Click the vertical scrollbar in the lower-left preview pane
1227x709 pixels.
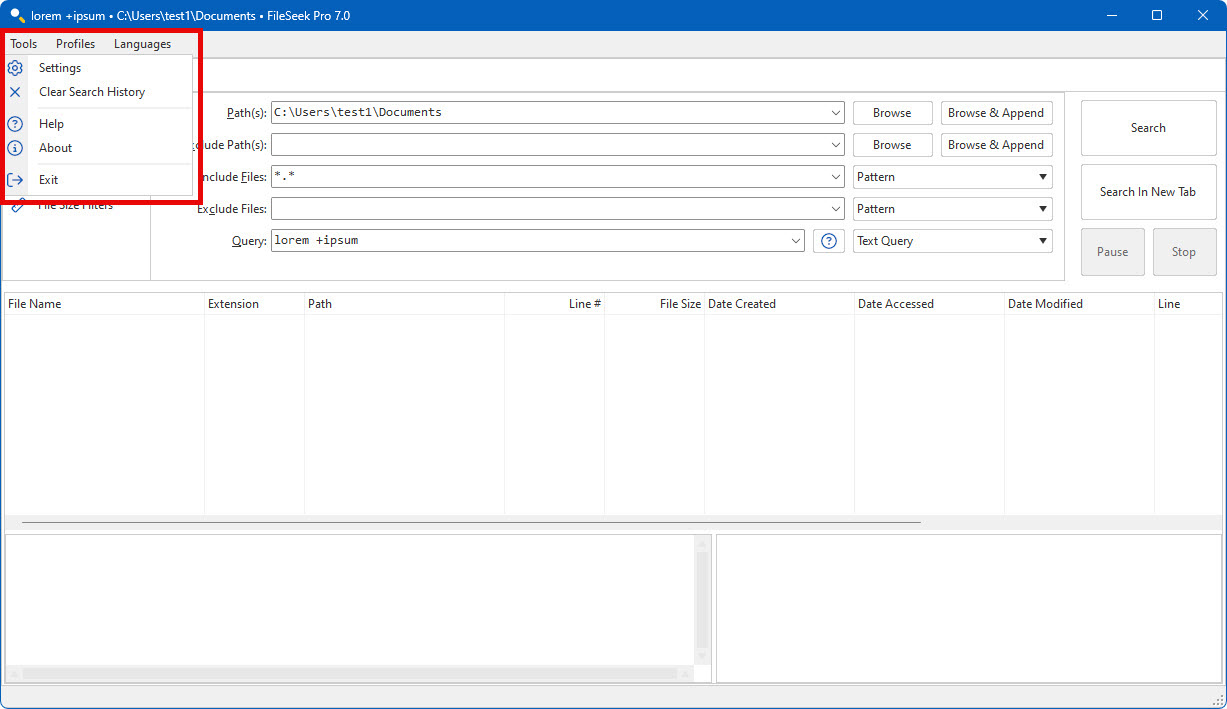coord(703,600)
